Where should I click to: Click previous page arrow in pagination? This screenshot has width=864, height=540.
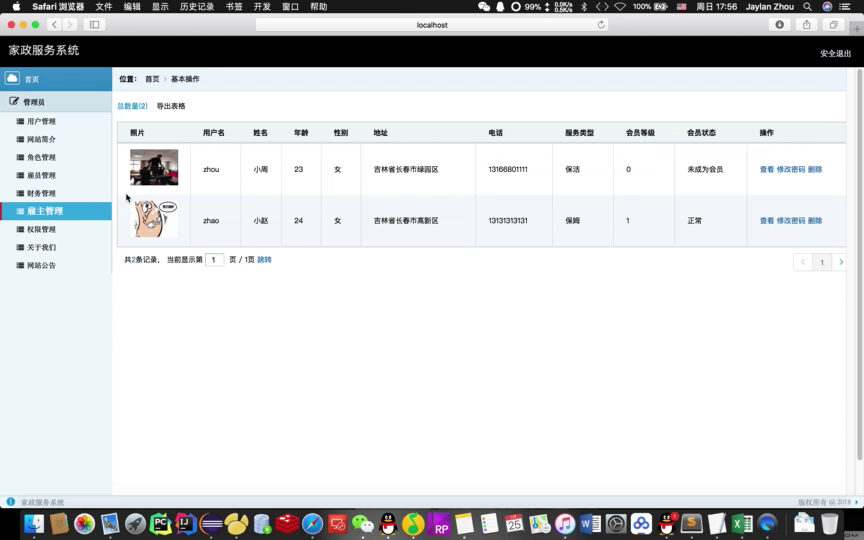(803, 262)
